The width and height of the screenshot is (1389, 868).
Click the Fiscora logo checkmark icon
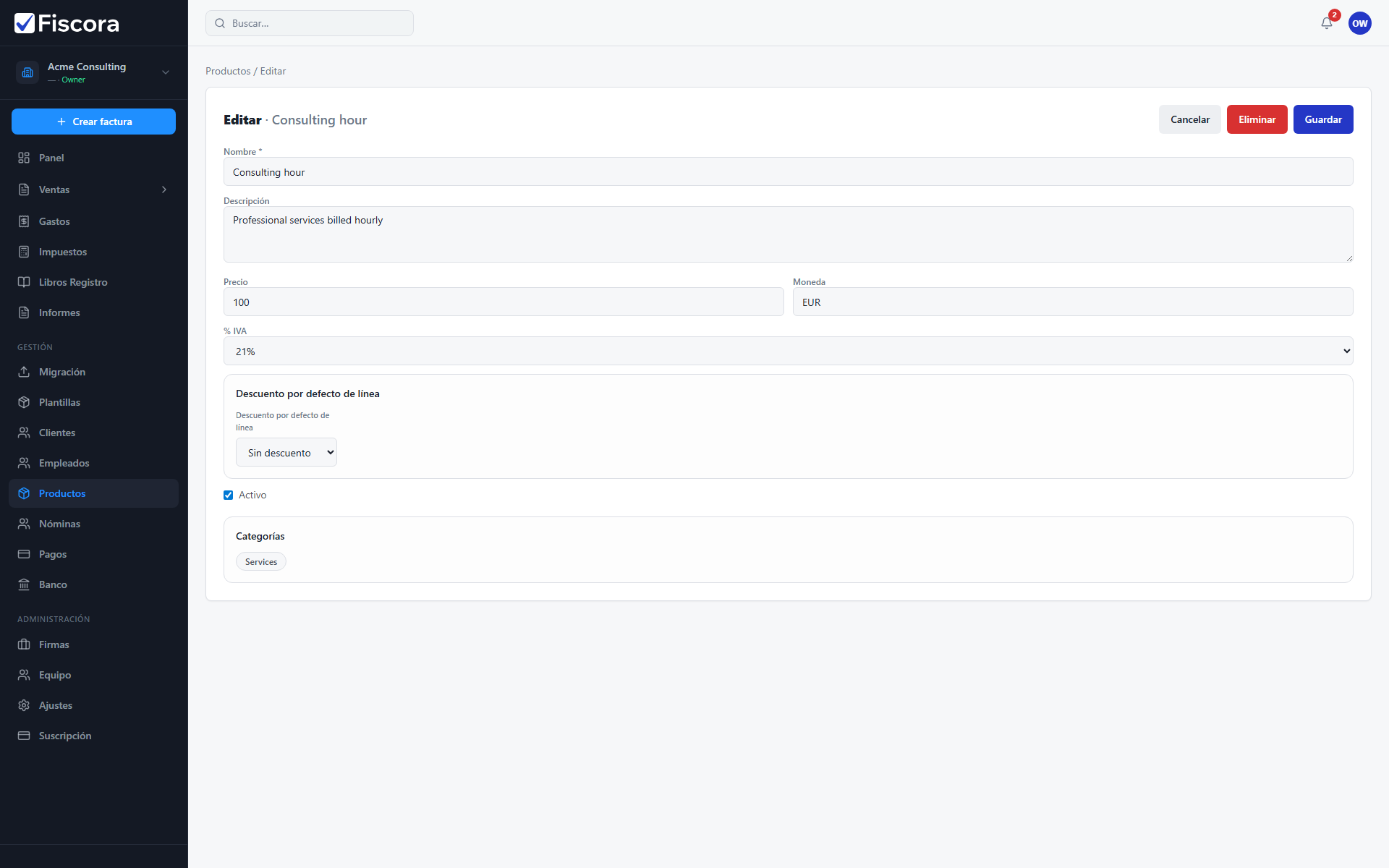25,23
